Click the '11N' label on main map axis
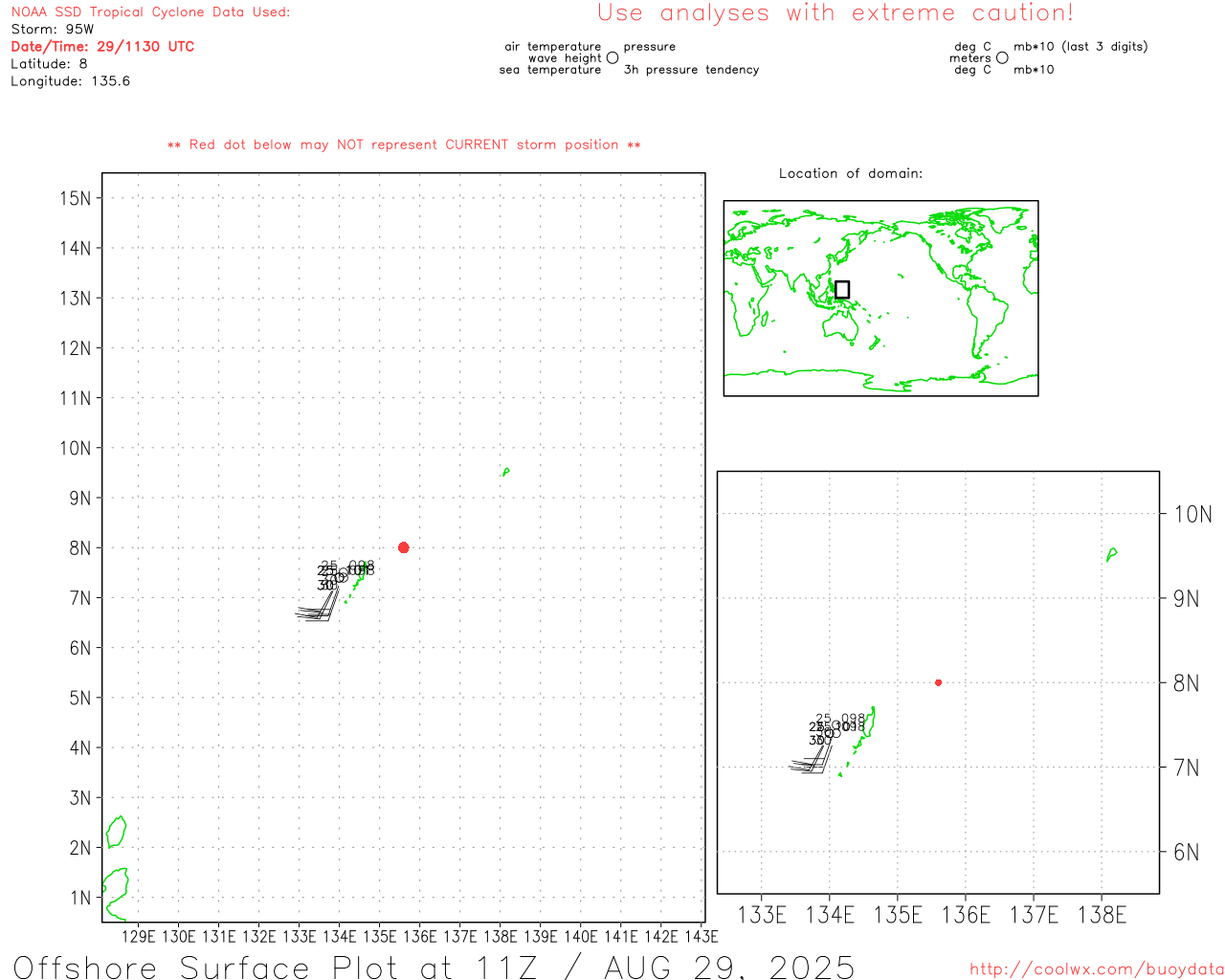Viewport: 1225px width, 980px height. 76,398
